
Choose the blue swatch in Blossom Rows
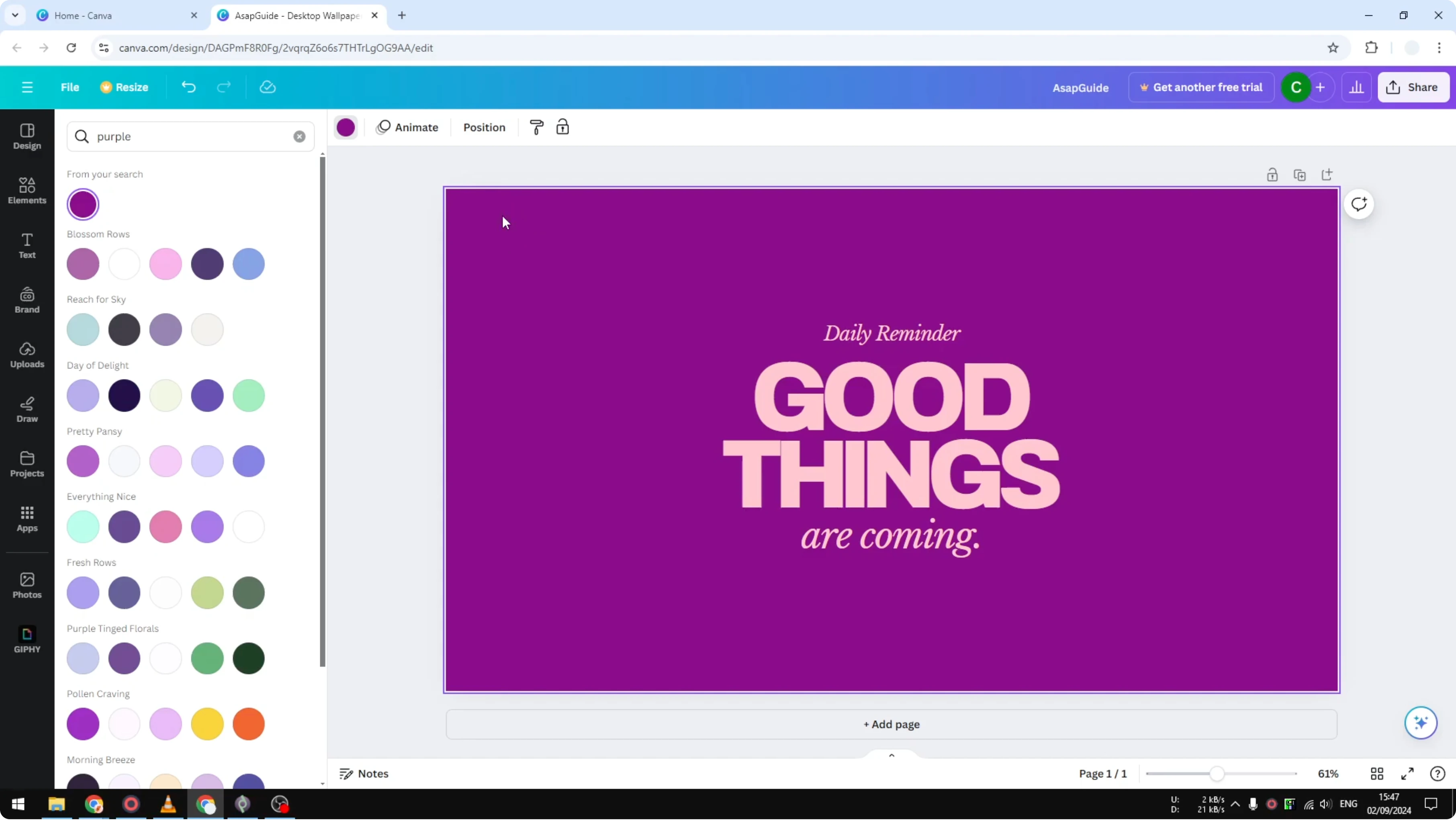point(249,264)
